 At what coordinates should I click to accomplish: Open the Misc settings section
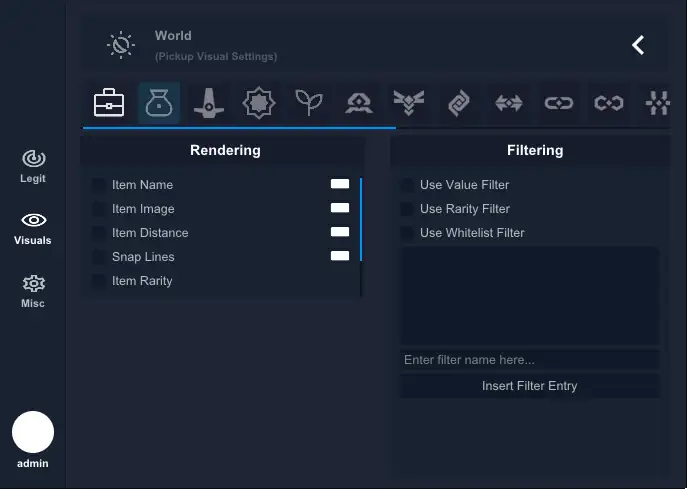33,291
